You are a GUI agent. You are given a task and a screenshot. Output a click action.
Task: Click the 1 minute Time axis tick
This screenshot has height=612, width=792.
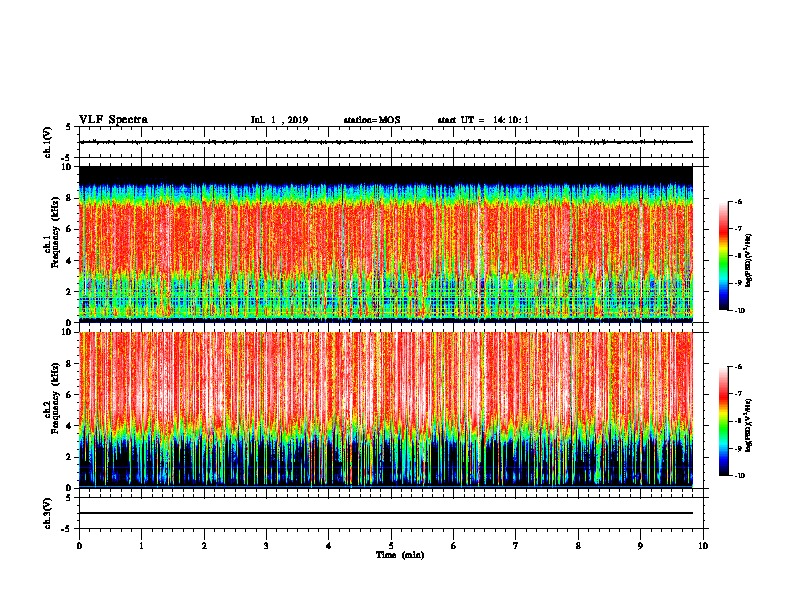point(141,546)
